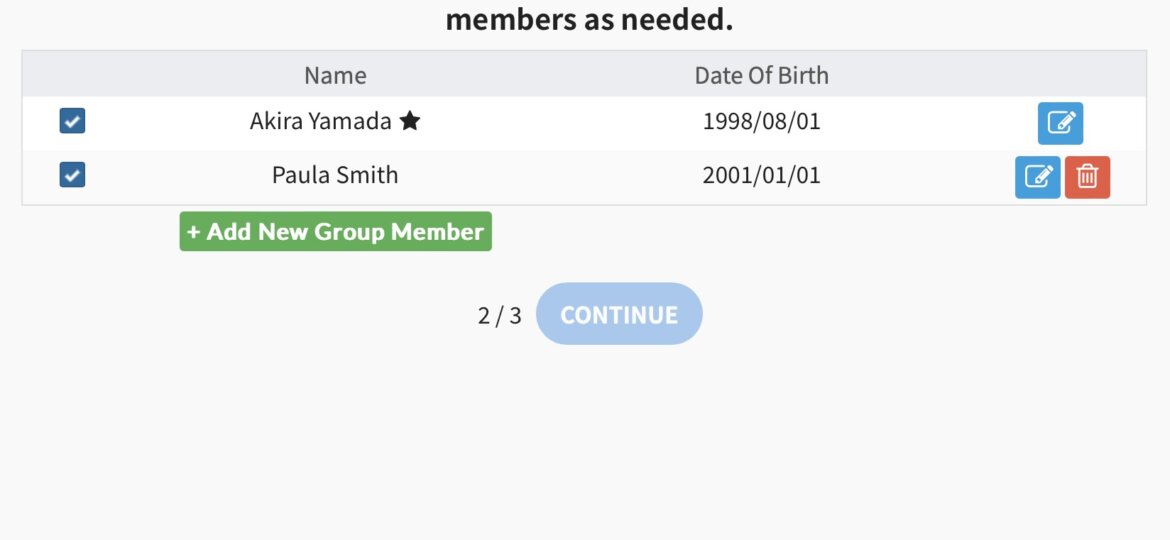Click the empty space between Paula Smith and her date
The image size is (1170, 540).
coord(550,175)
